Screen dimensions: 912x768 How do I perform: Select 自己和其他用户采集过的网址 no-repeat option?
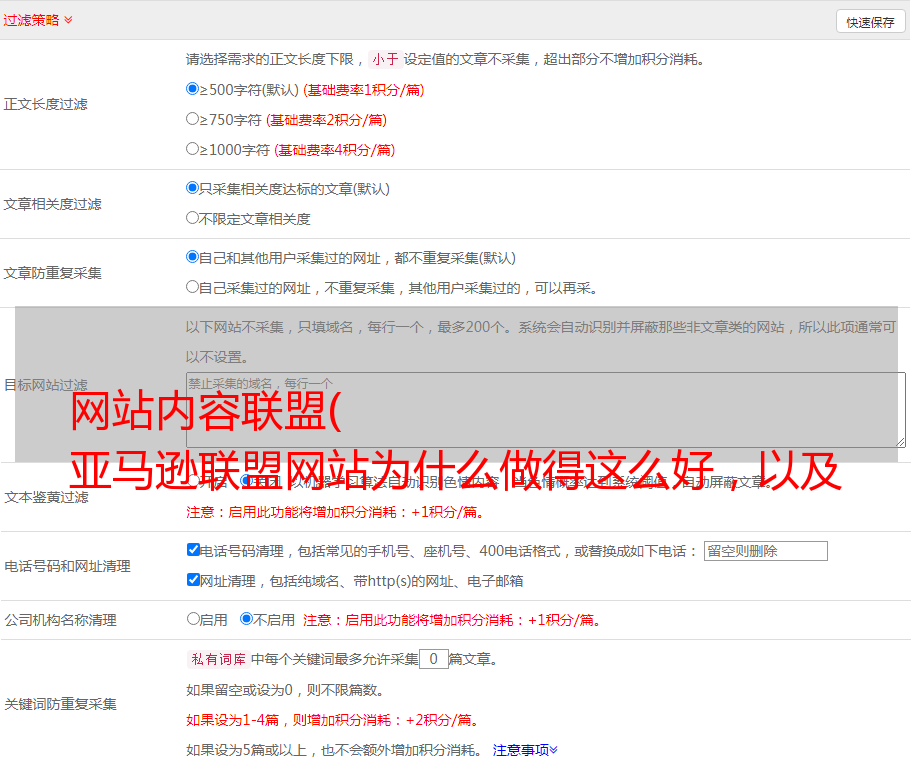[193, 257]
